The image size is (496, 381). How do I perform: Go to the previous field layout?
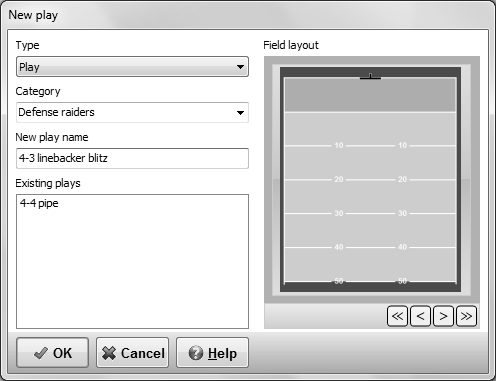click(421, 316)
